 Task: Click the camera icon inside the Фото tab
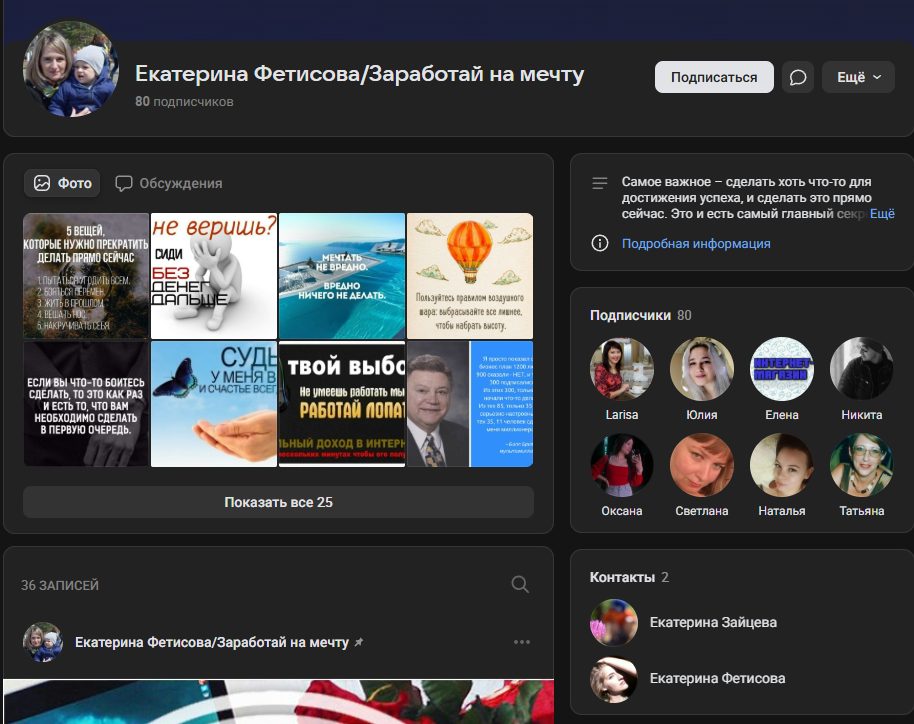40,183
